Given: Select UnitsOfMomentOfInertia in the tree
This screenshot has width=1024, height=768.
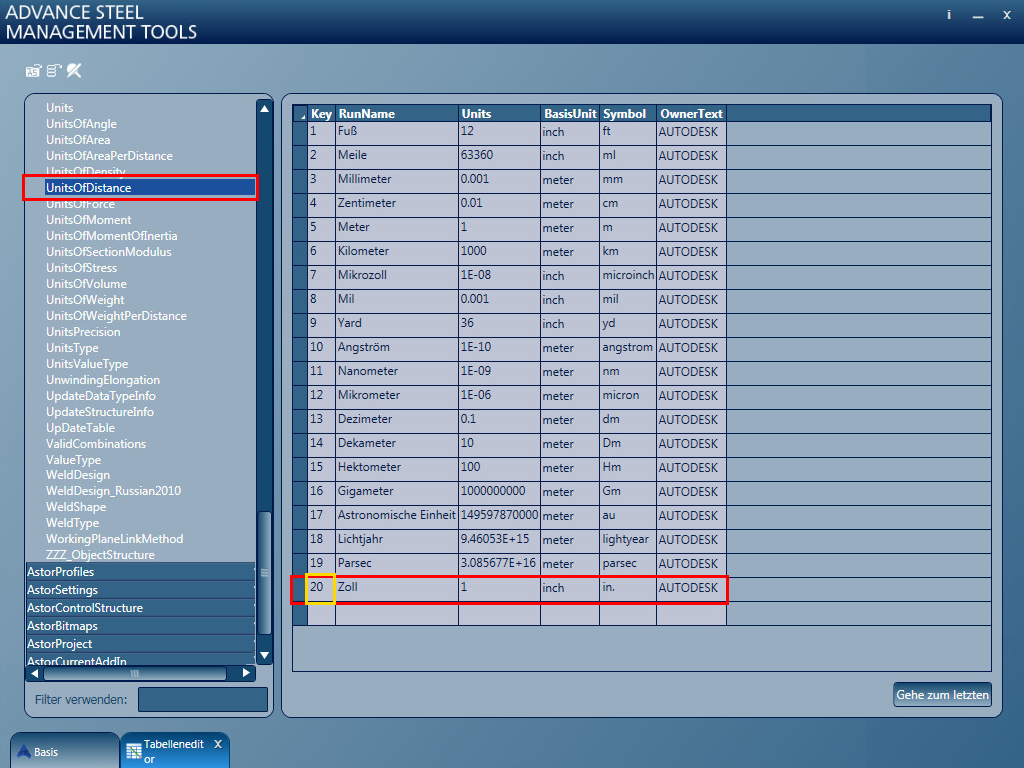Looking at the screenshot, I should click(111, 236).
